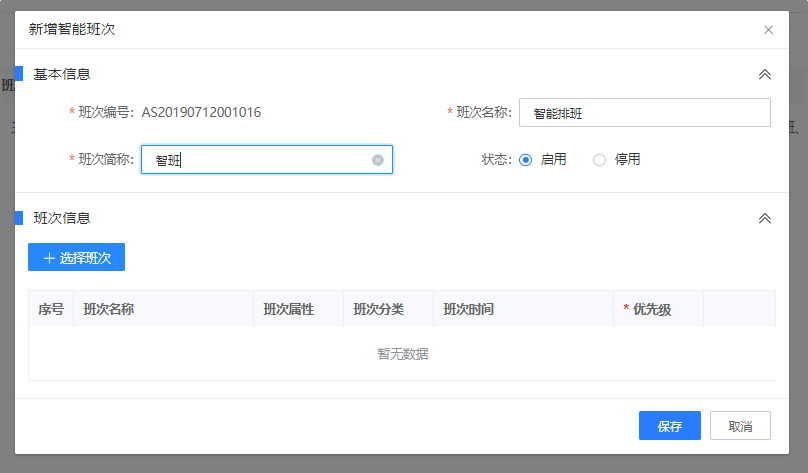This screenshot has height=473, width=808.
Task: Click the 班次分类 column header
Action: 379,309
